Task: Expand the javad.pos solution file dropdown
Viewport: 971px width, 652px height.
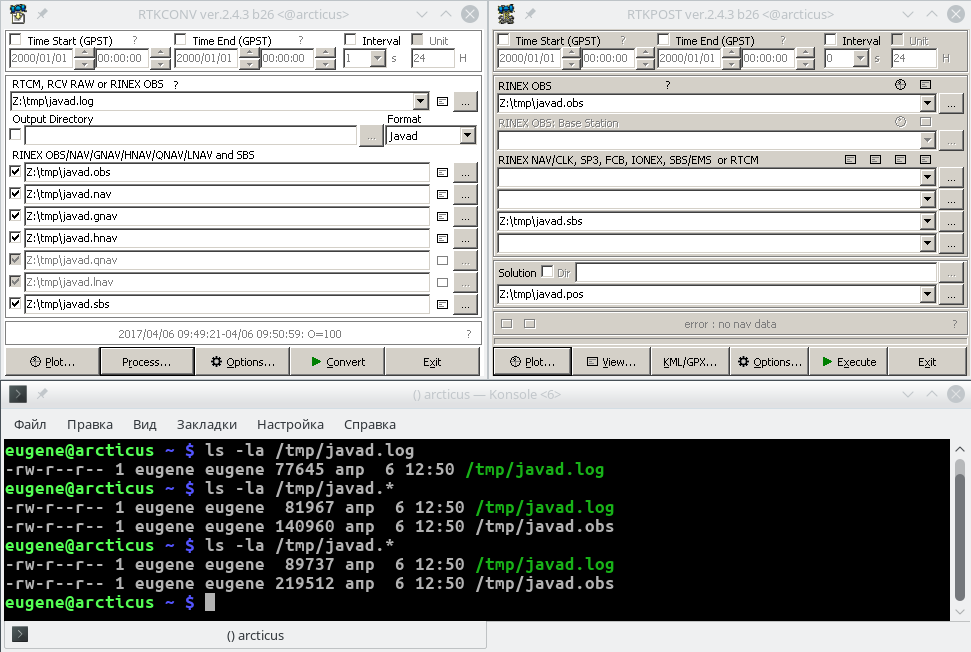Action: [926, 295]
